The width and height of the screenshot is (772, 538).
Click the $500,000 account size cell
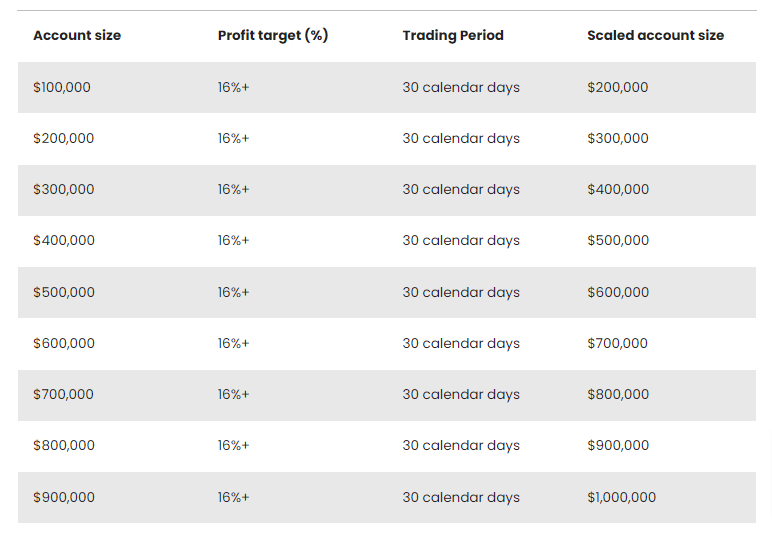(64, 292)
